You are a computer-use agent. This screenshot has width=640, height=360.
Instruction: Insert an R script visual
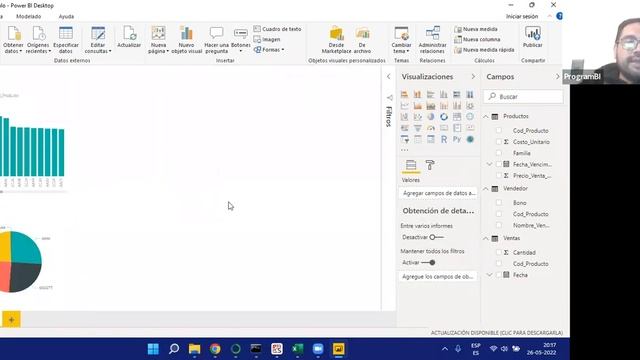[444, 140]
